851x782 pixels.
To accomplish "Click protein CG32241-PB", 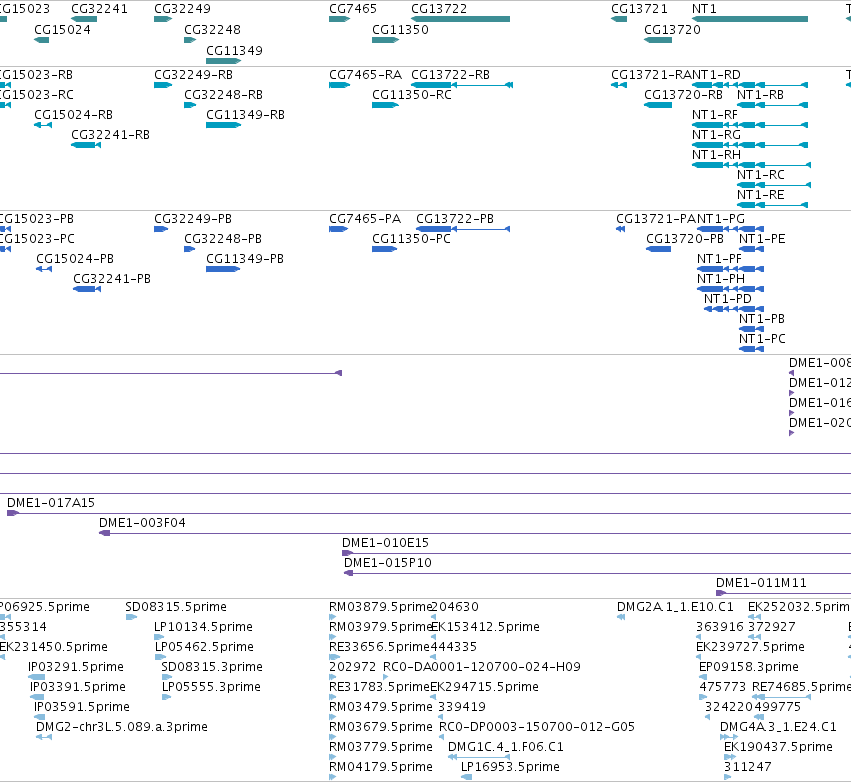I will tap(87, 290).
